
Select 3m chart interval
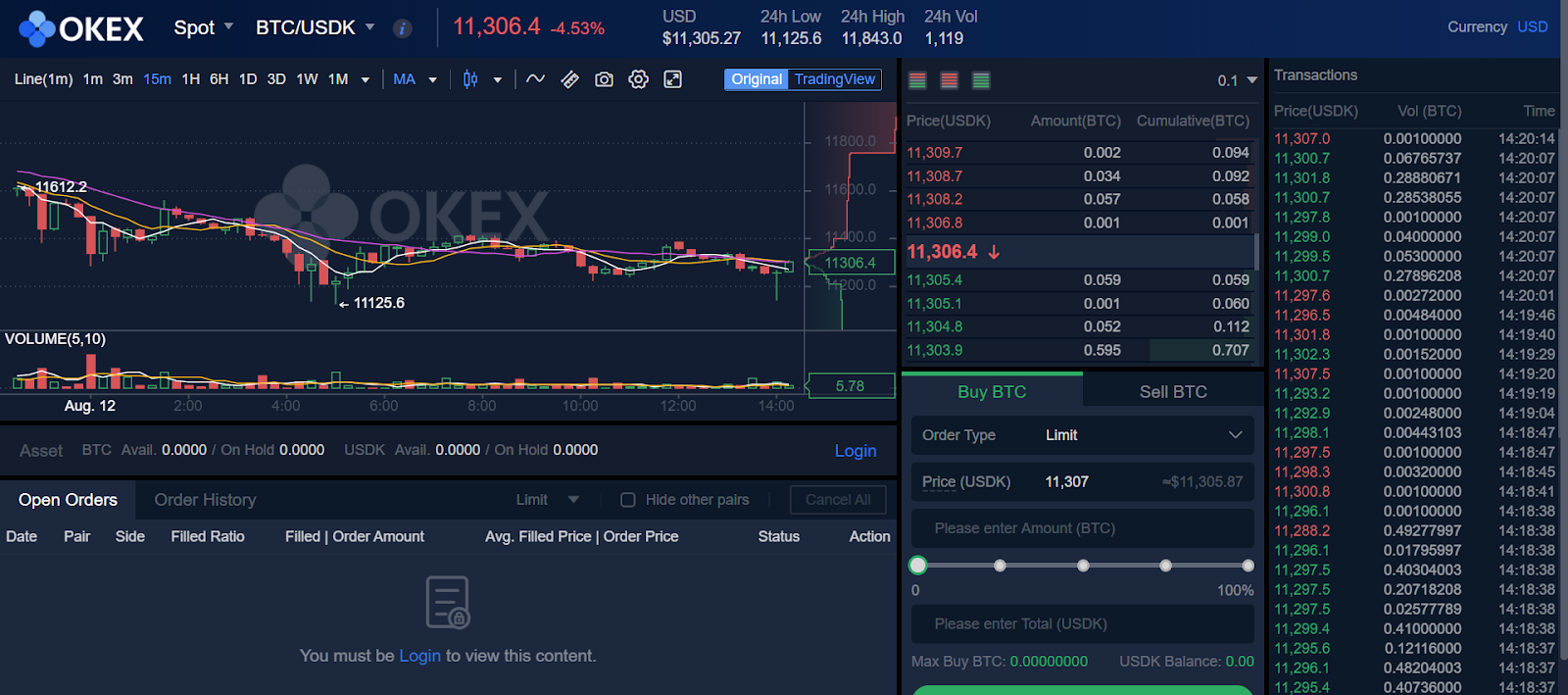pos(122,79)
